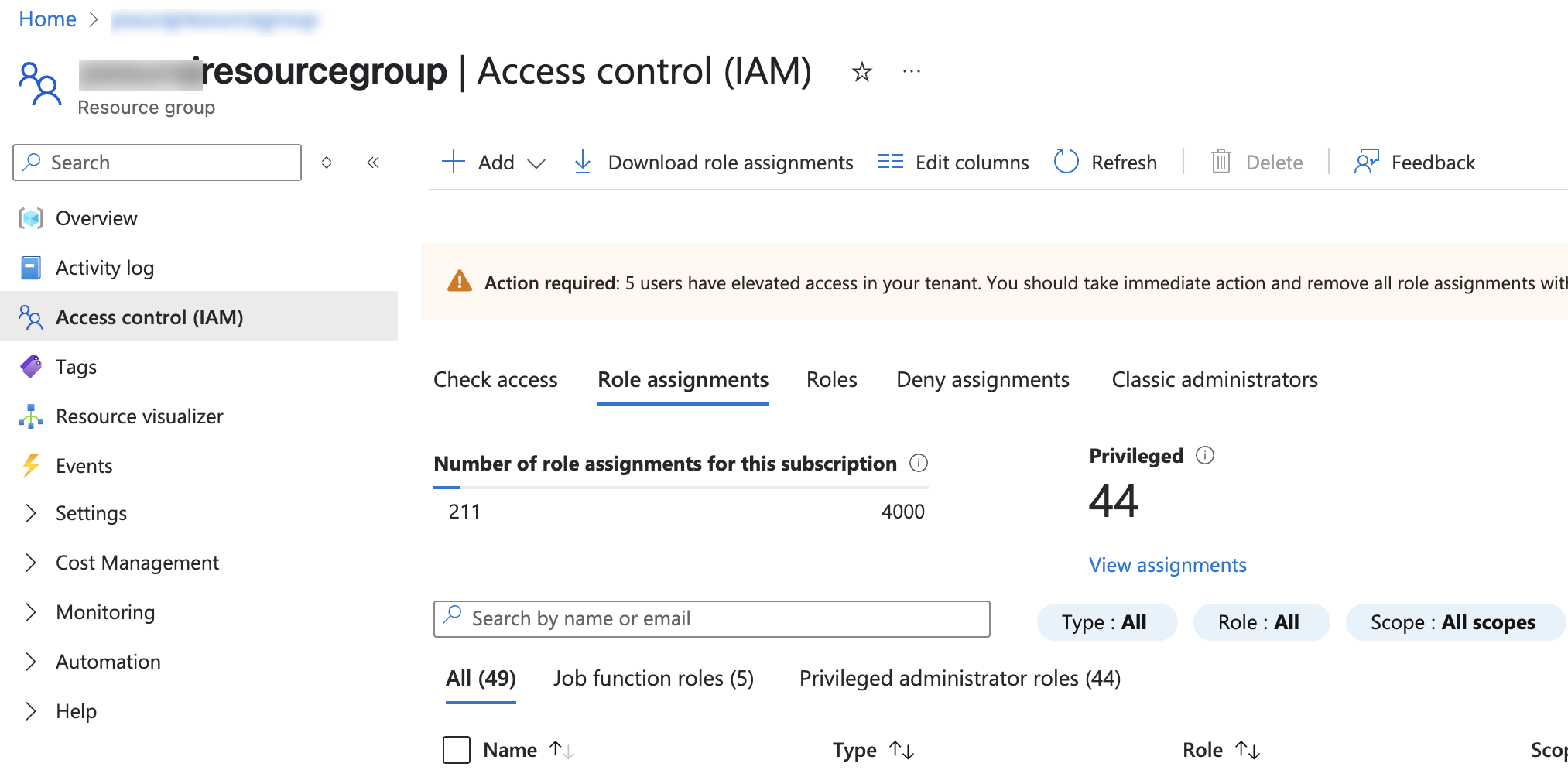Select the All (49) sub-tab

pyautogui.click(x=481, y=679)
